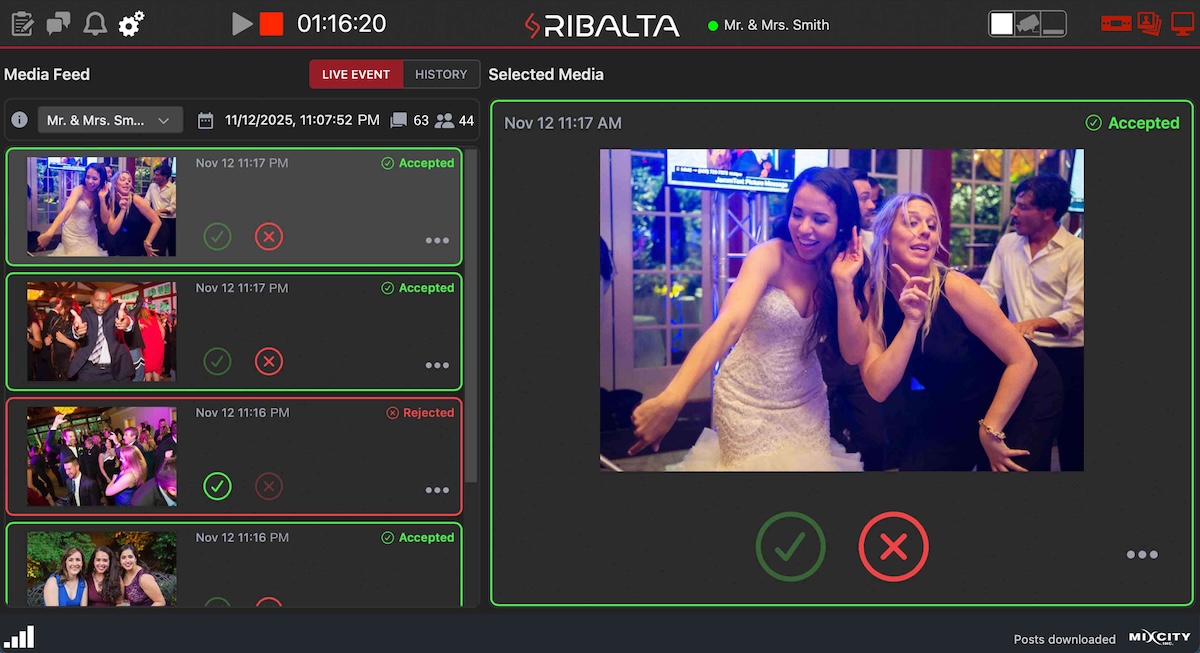The image size is (1200, 653).
Task: Open the Mr. & Mrs. Smith event dropdown
Action: (110, 120)
